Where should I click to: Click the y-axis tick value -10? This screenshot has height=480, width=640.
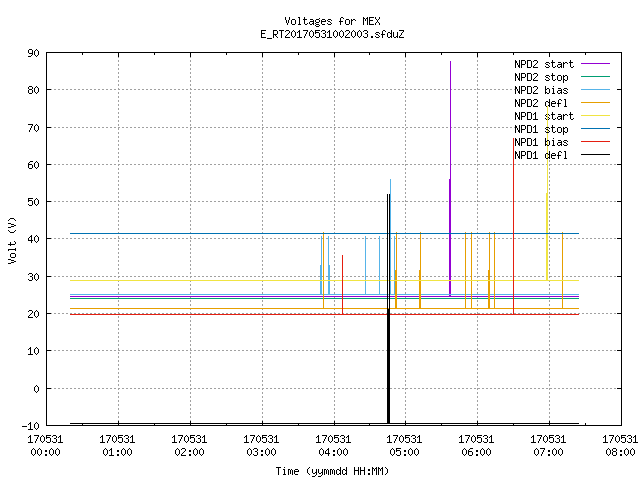pyautogui.click(x=31, y=426)
